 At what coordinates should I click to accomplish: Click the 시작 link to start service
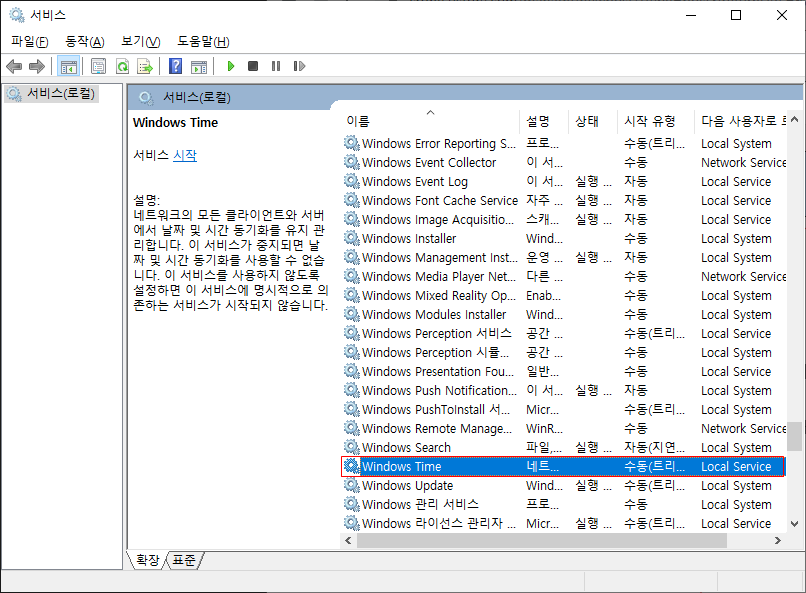pos(185,155)
